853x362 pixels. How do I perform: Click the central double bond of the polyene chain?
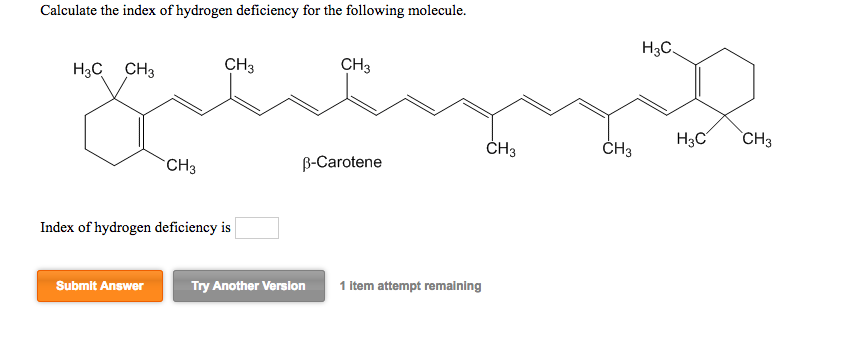420,105
